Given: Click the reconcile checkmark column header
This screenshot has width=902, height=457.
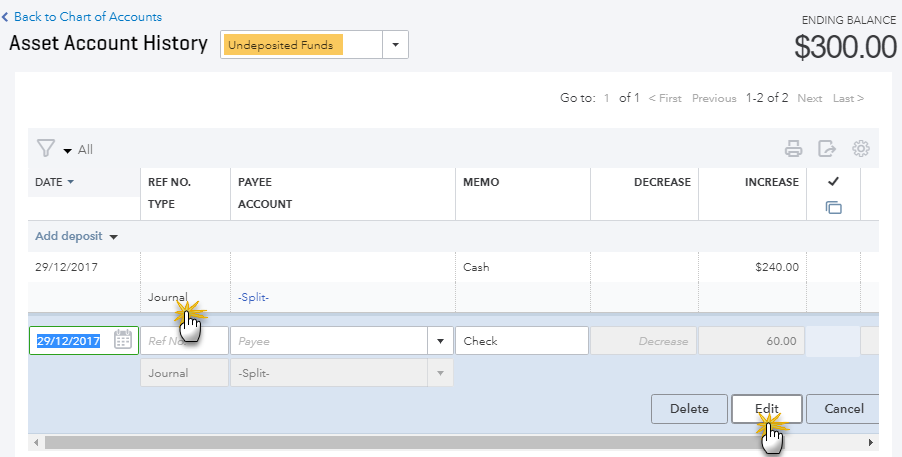Looking at the screenshot, I should [833, 182].
